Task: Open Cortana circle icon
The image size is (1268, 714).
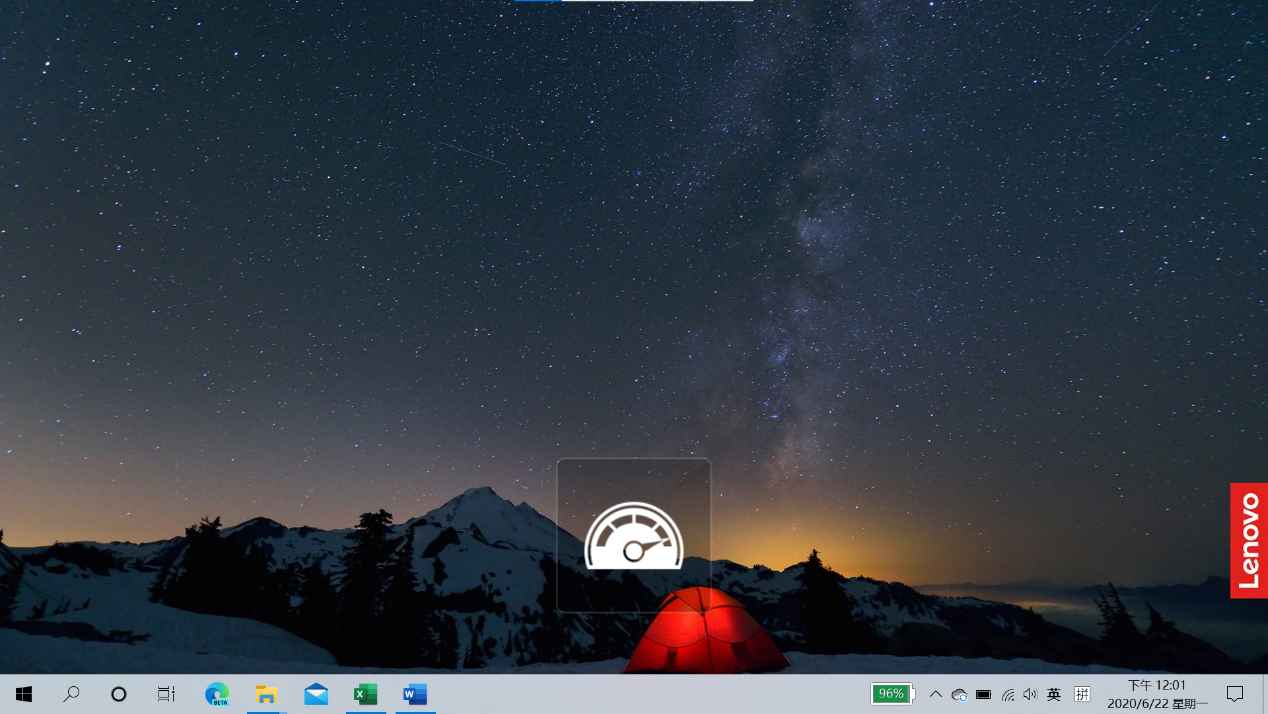Action: pyautogui.click(x=119, y=694)
